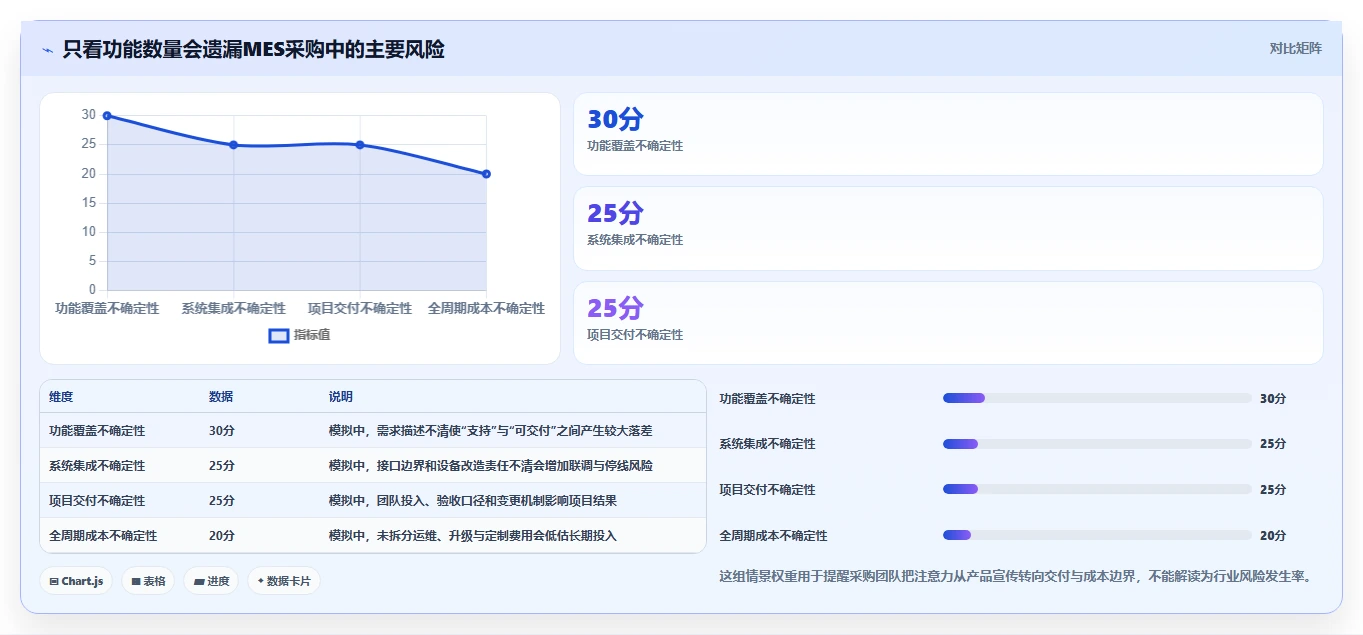Click the 20分 value beside the last progress bar

coord(1273,536)
